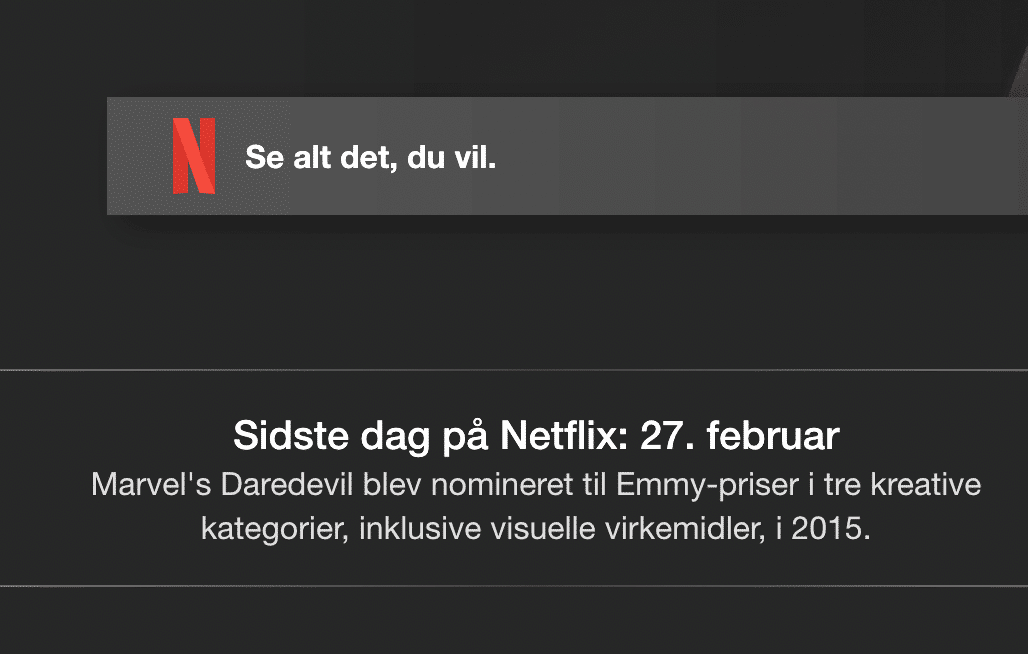Click the year "2015" in the description
The image size is (1028, 654).
tap(829, 527)
